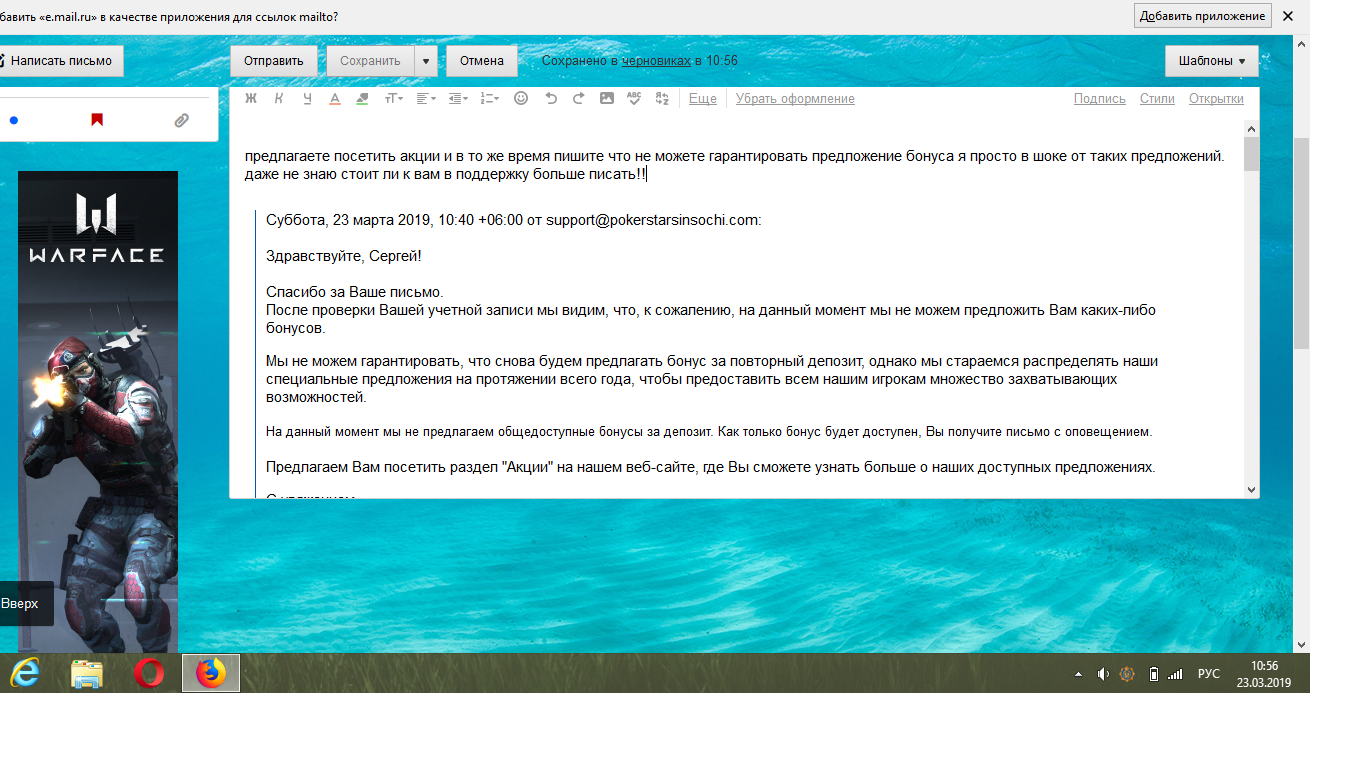The height and width of the screenshot is (768, 1366).
Task: Switch to Firefox in taskbar
Action: (x=211, y=674)
